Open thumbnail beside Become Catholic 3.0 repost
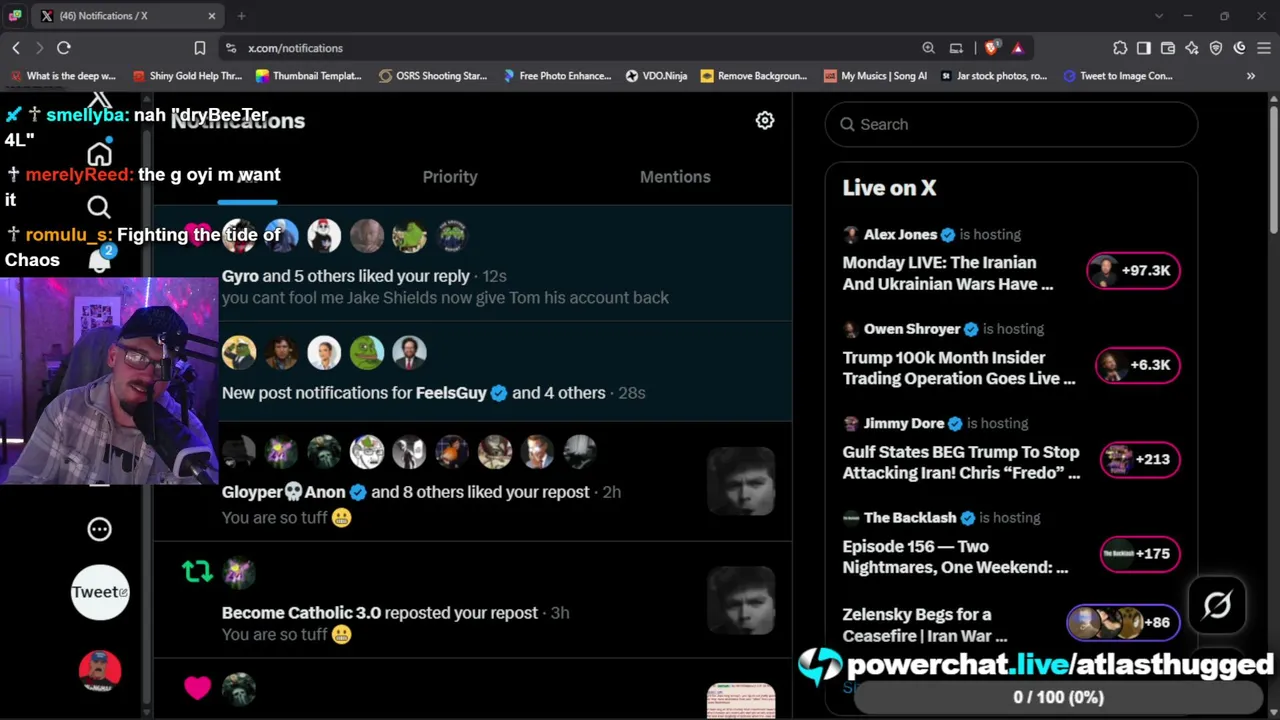Image resolution: width=1280 pixels, height=720 pixels. (741, 600)
